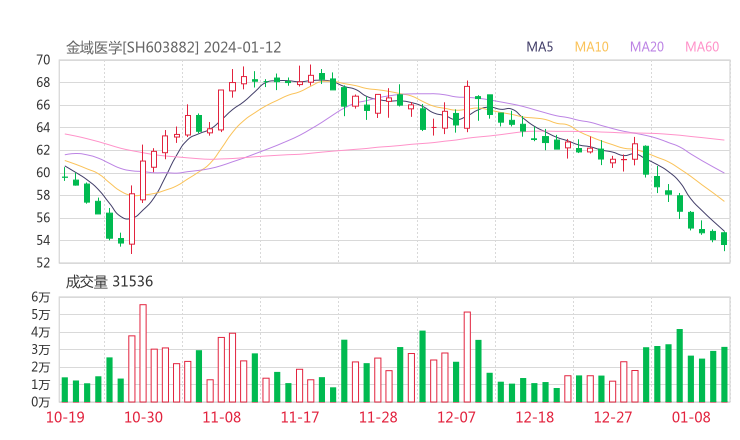740x440 pixels.
Task: Click the 60 price axis label
Action: [x=43, y=173]
